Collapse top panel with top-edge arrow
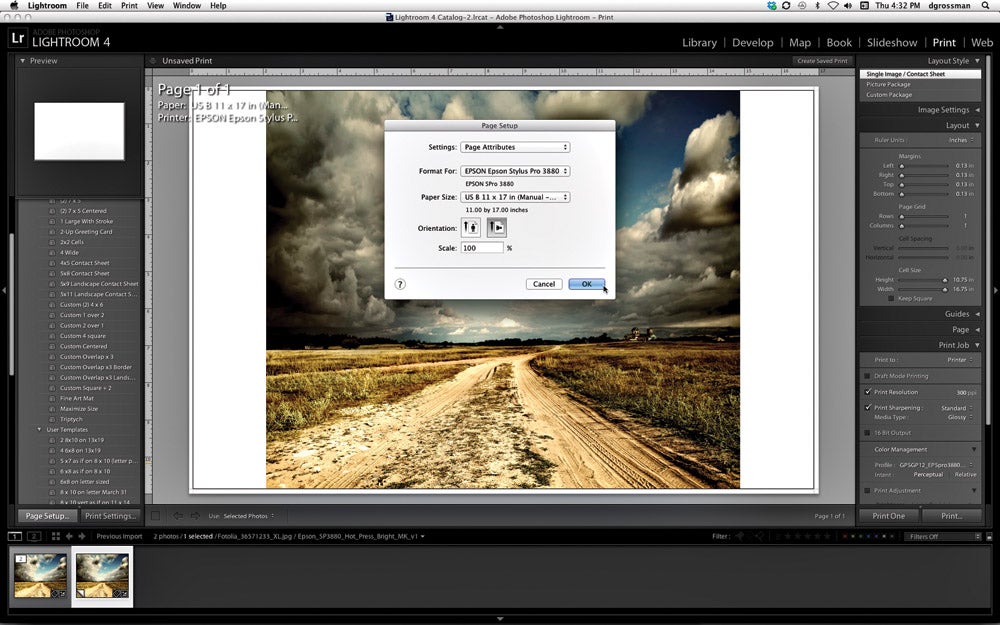 (500, 27)
